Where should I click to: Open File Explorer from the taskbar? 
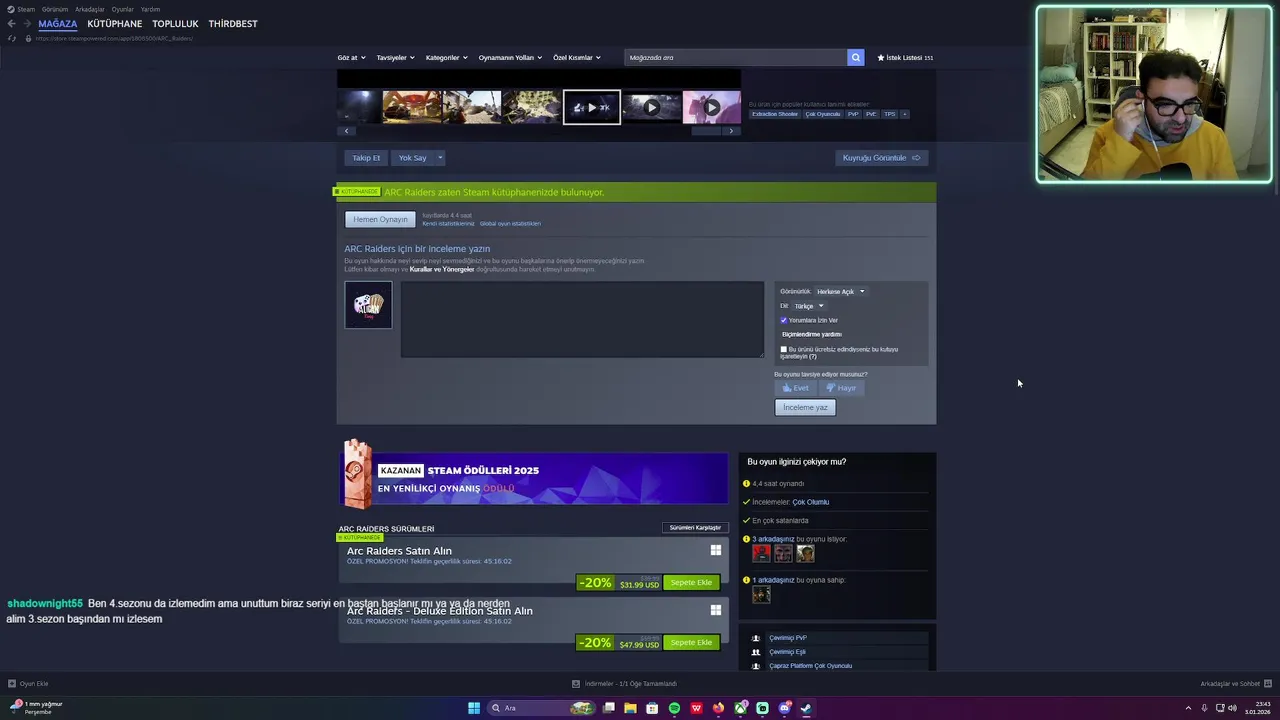(x=630, y=708)
